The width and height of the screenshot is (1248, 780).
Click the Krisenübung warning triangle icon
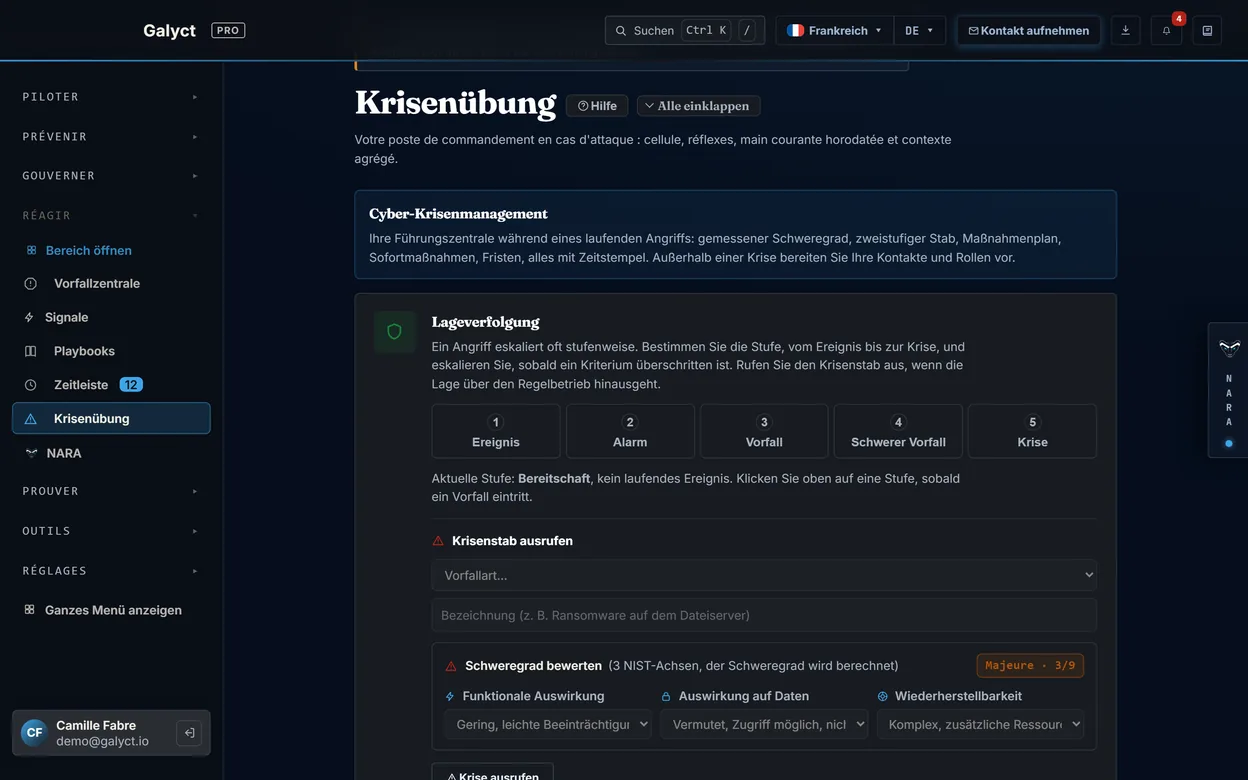point(30,419)
